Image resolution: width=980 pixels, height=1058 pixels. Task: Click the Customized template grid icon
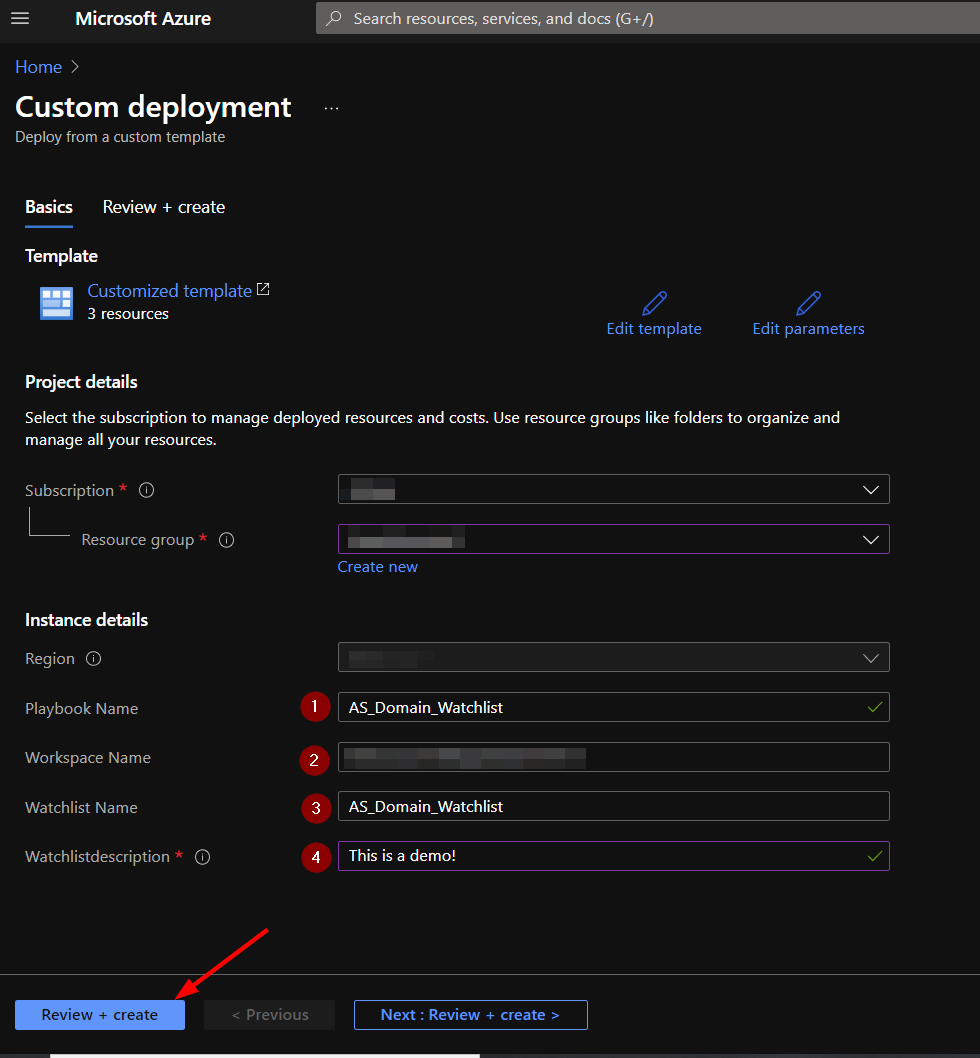(x=57, y=303)
